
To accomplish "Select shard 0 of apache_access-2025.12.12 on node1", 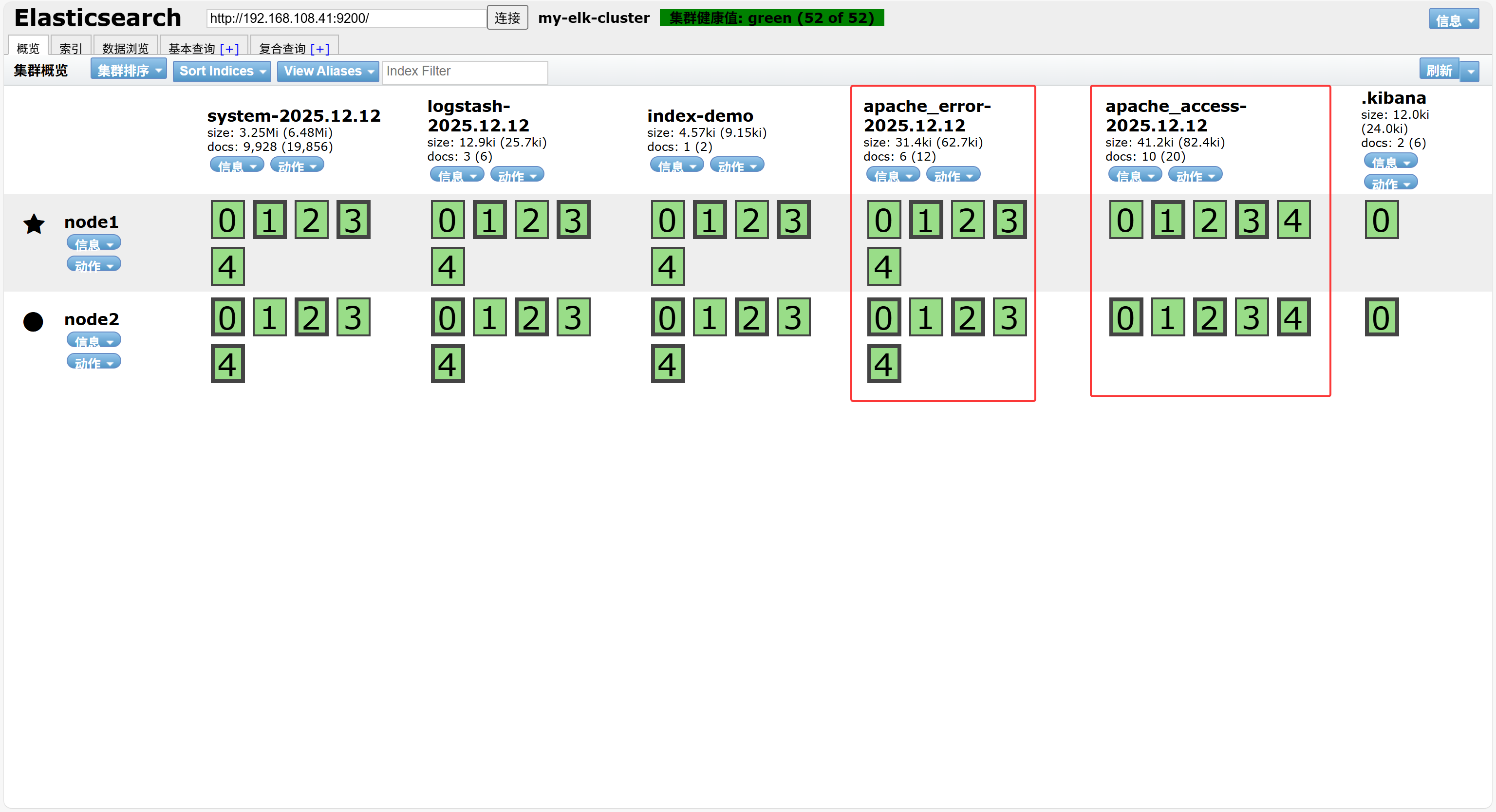I will [x=1126, y=220].
